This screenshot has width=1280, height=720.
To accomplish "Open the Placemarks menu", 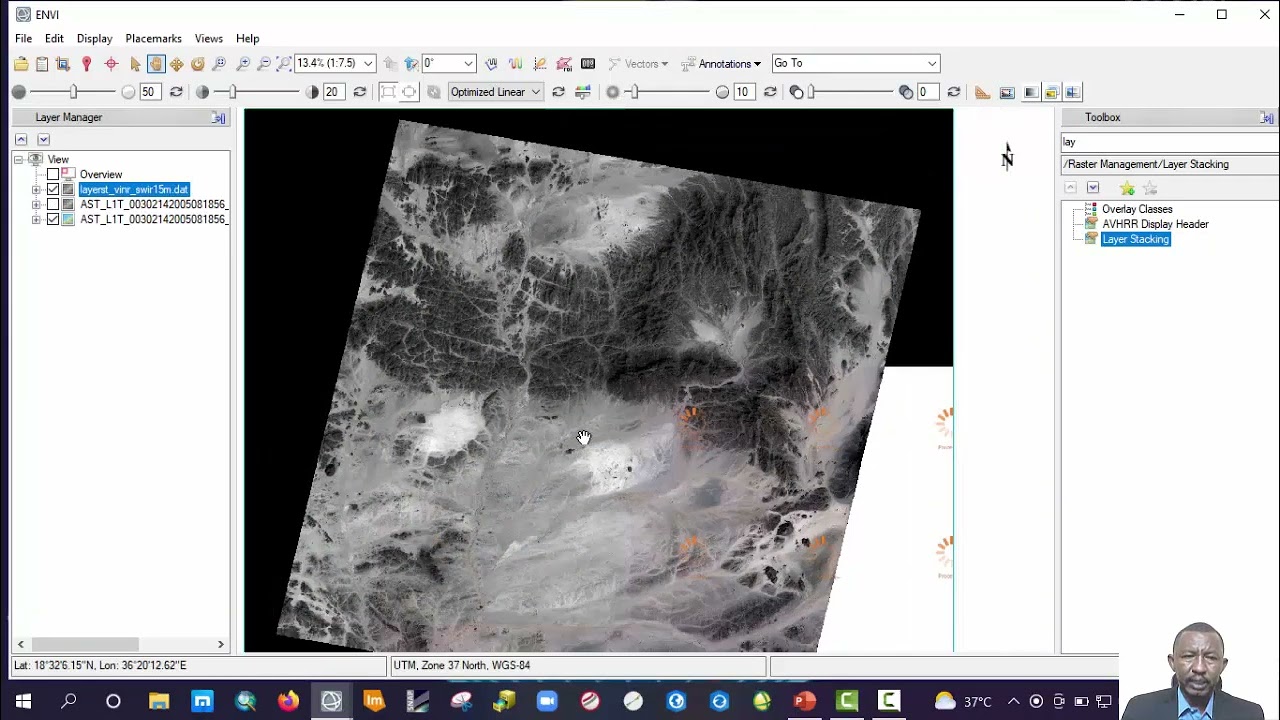I will point(153,39).
